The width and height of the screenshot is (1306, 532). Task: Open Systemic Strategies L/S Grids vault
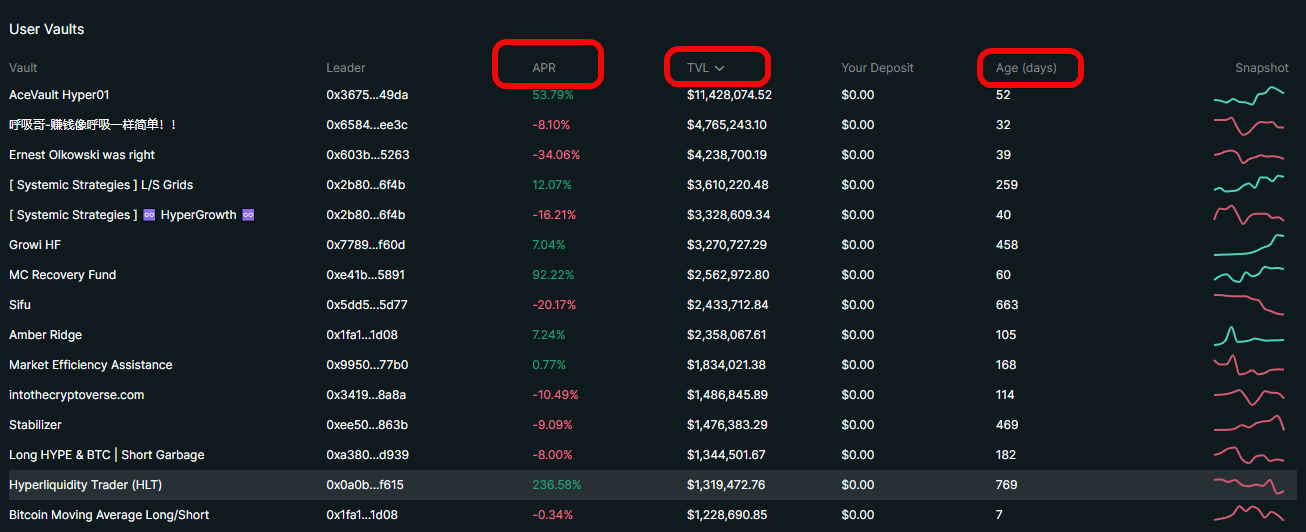click(101, 185)
